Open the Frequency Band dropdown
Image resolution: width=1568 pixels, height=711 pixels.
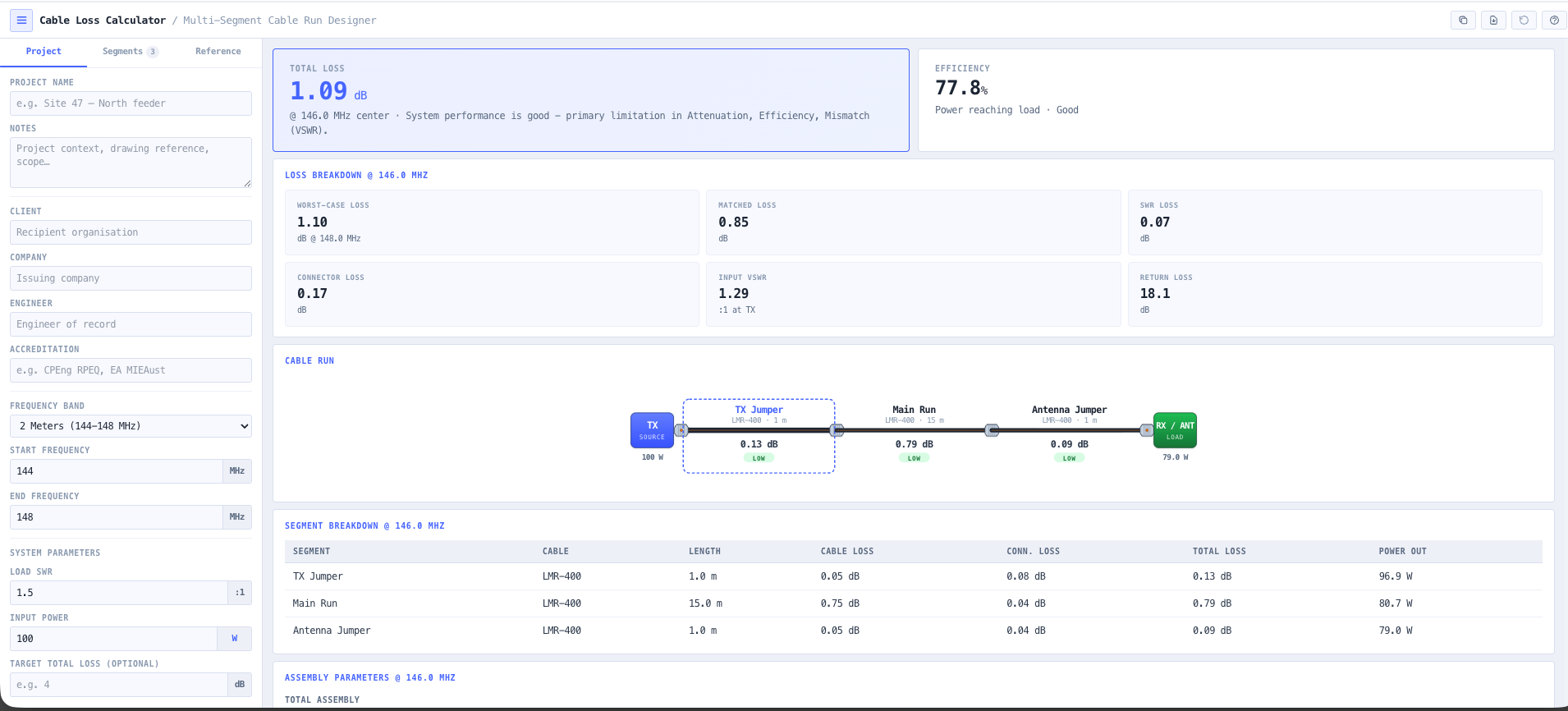131,426
